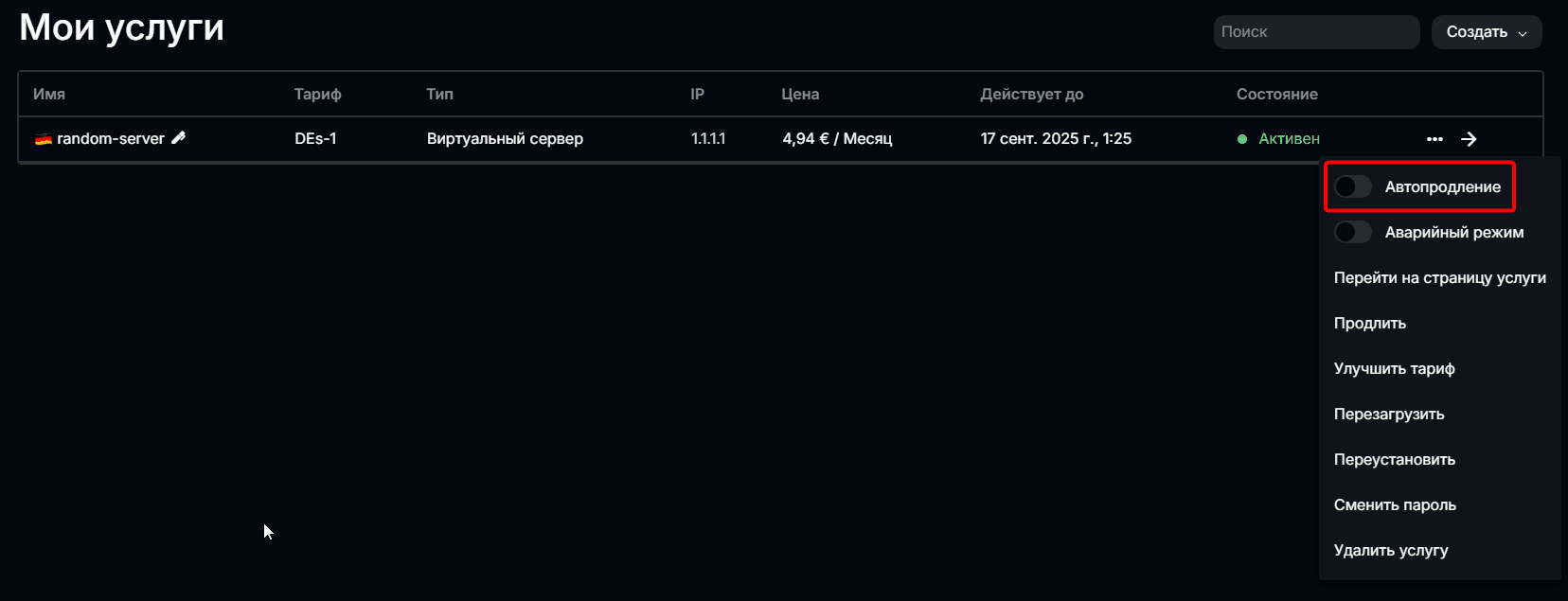Choose Продлить from the menu
1568x601 pixels.
pos(1369,323)
